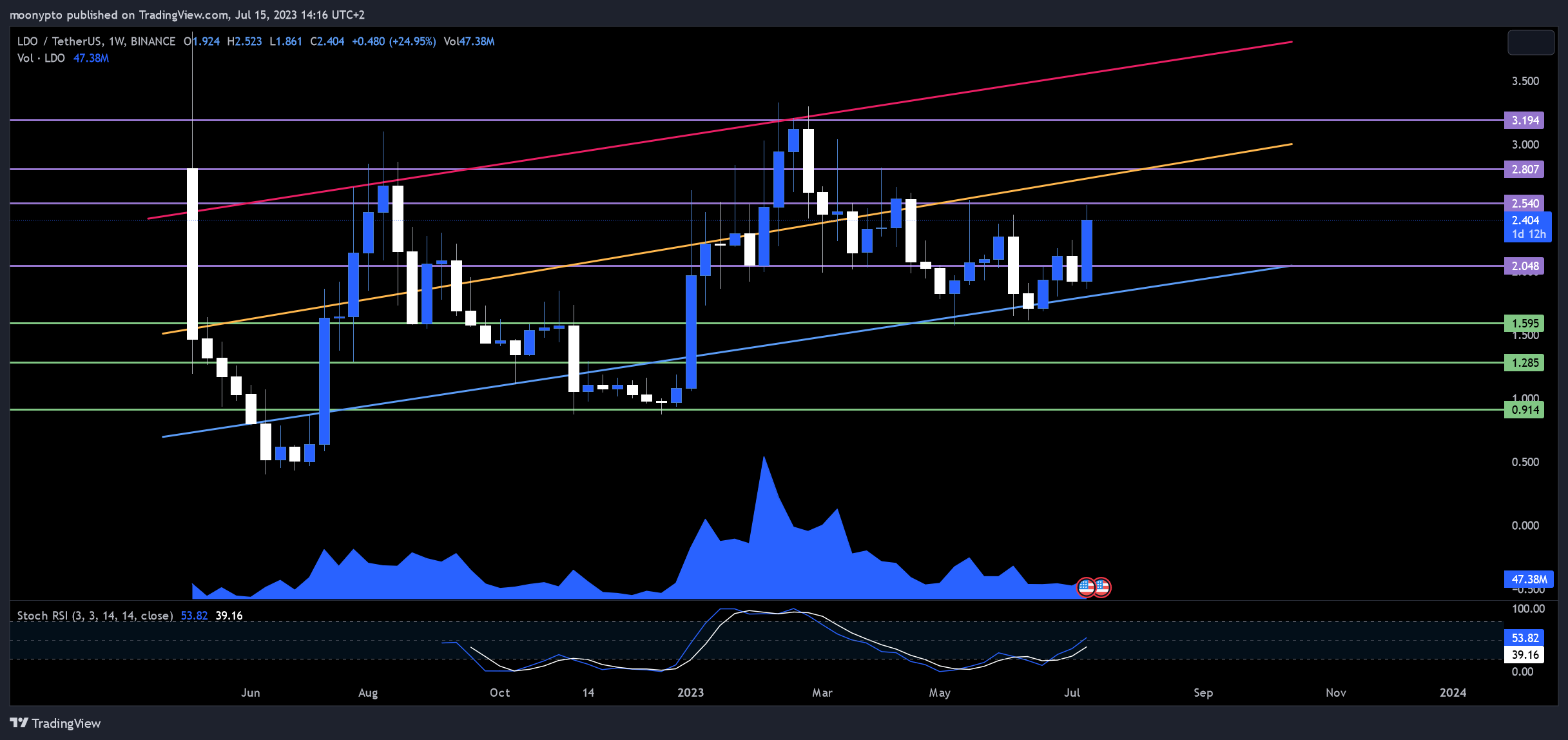Click the 2.048 purple price label
The width and height of the screenshot is (1568, 740).
coord(1524,266)
